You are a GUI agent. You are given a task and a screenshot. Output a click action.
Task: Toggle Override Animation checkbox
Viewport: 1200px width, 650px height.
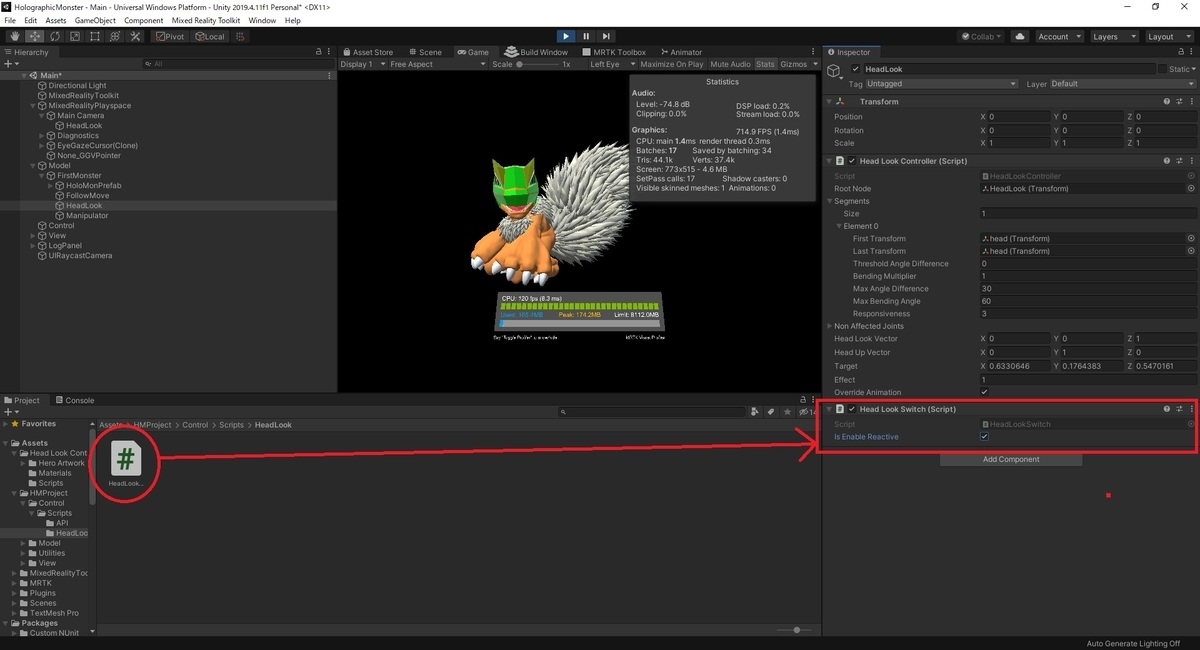coord(985,392)
